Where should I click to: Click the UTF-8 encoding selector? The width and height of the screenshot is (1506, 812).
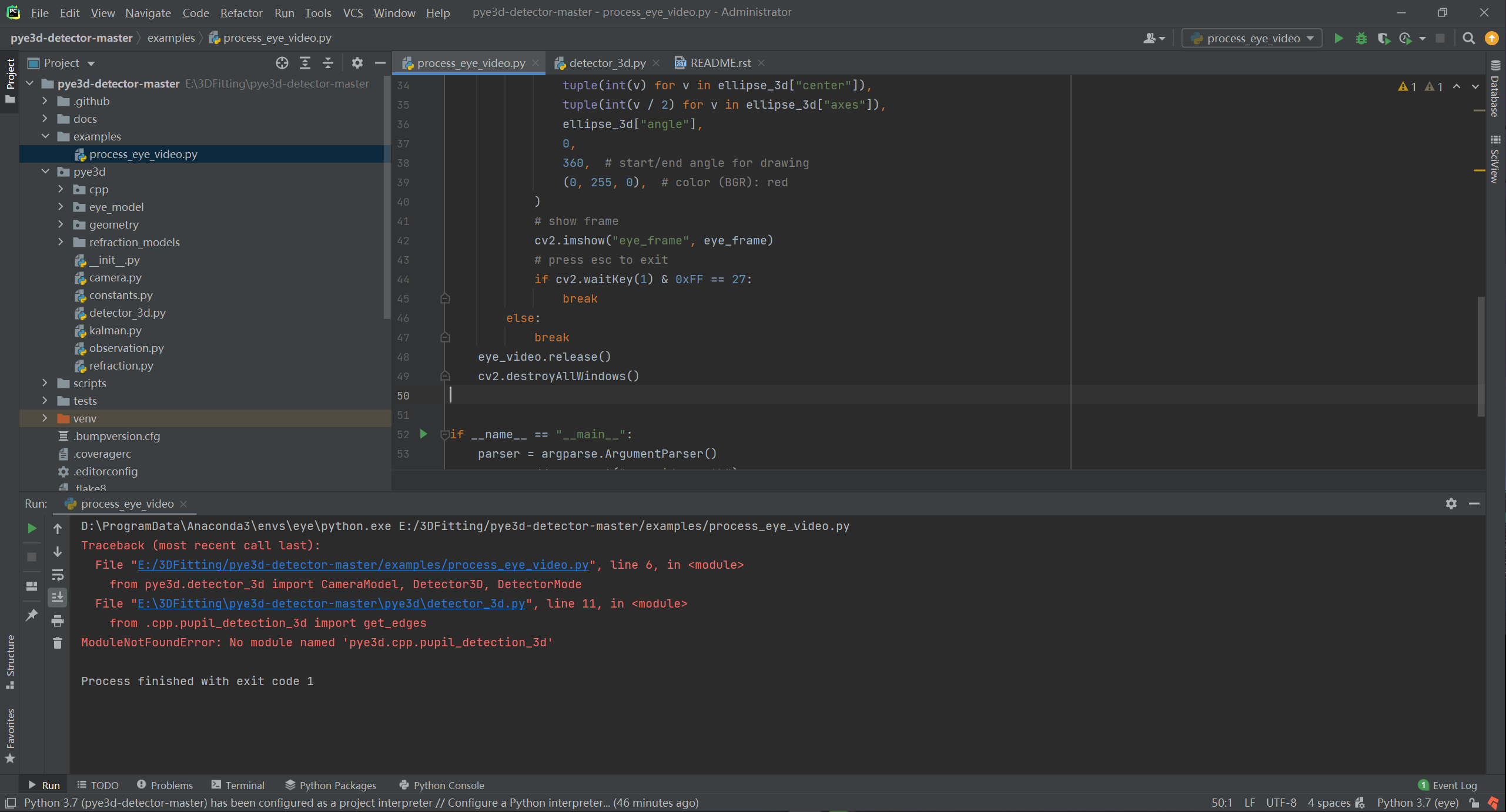click(1281, 803)
